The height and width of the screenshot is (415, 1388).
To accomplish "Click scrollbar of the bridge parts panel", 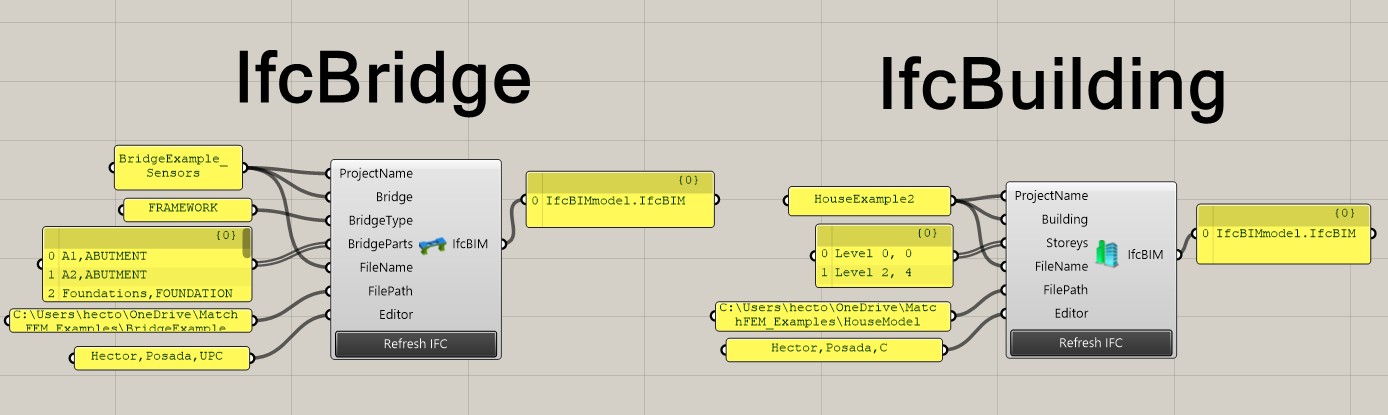I will coord(245,245).
